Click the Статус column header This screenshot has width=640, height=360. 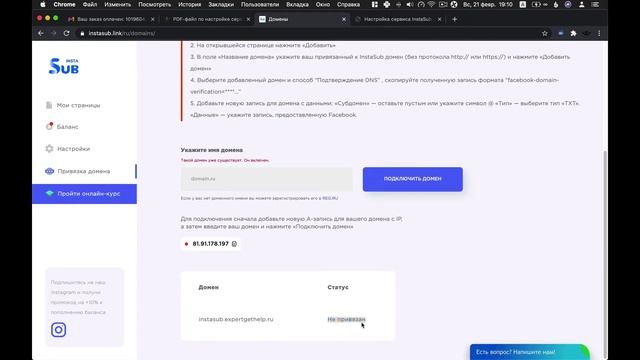338,287
